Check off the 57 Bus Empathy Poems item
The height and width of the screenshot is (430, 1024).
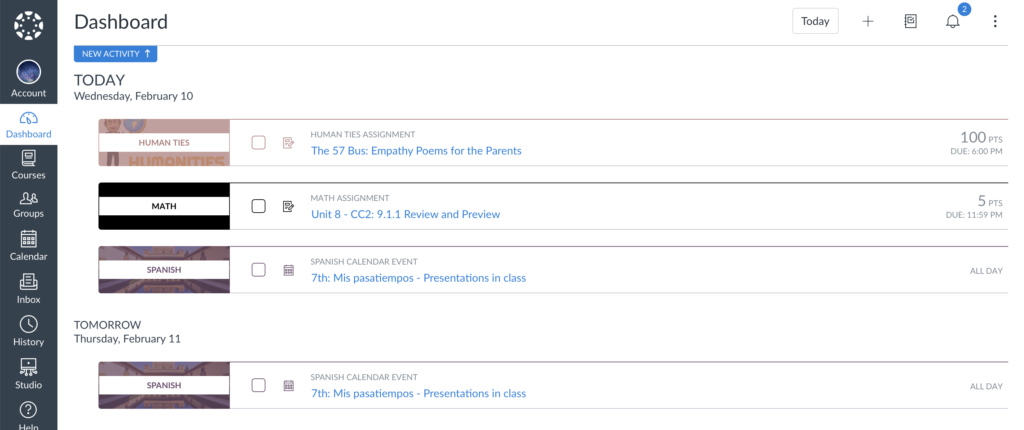(259, 142)
